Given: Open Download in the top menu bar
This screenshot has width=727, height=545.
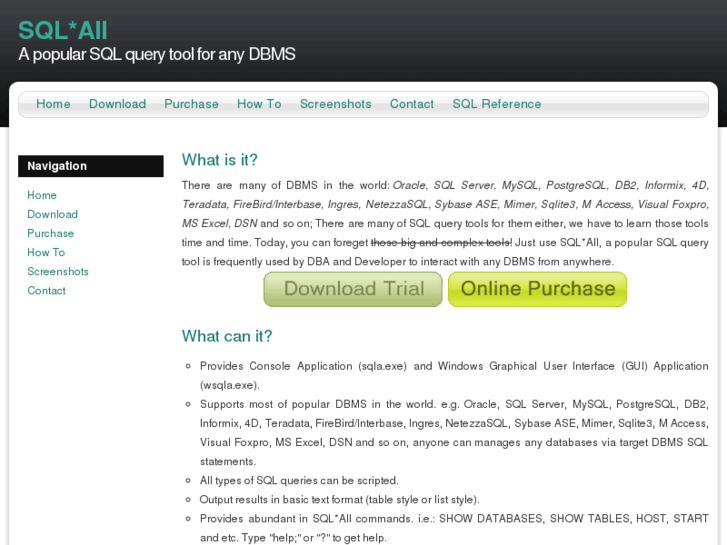Looking at the screenshot, I should coord(117,104).
